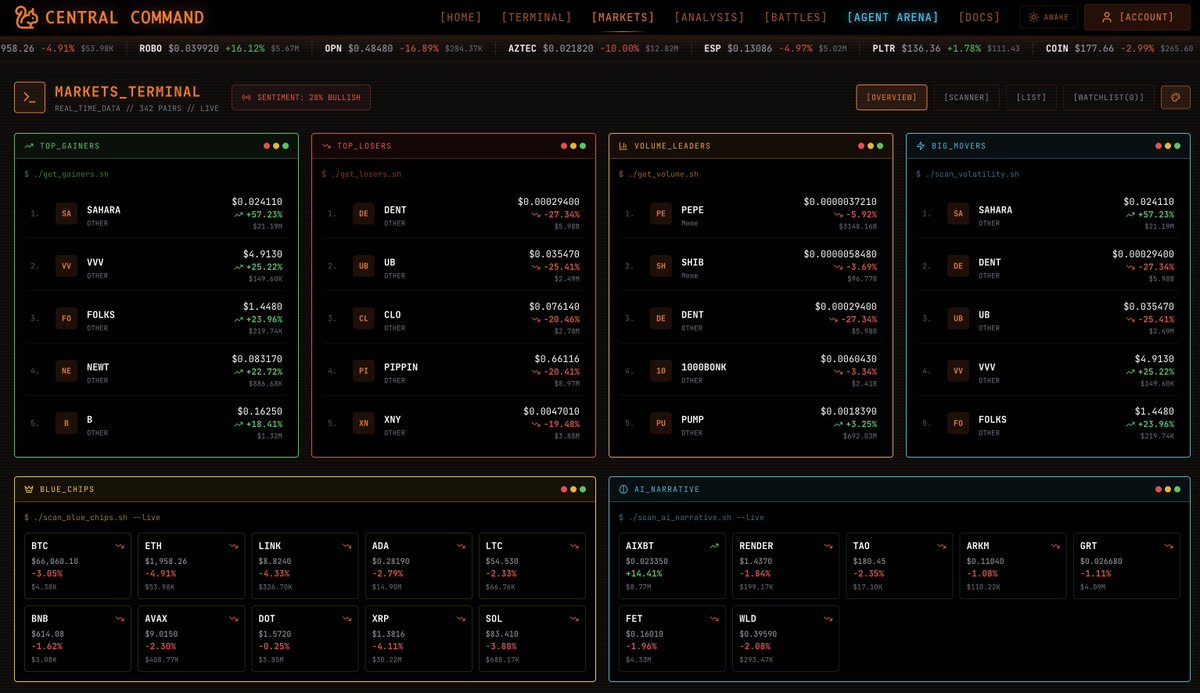Open the LINK card in Blue Chips
This screenshot has width=1200, height=693.
(x=305, y=566)
